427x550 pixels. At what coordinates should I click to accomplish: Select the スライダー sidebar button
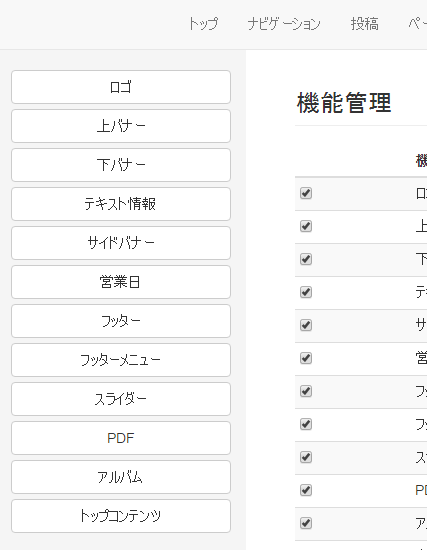121,399
